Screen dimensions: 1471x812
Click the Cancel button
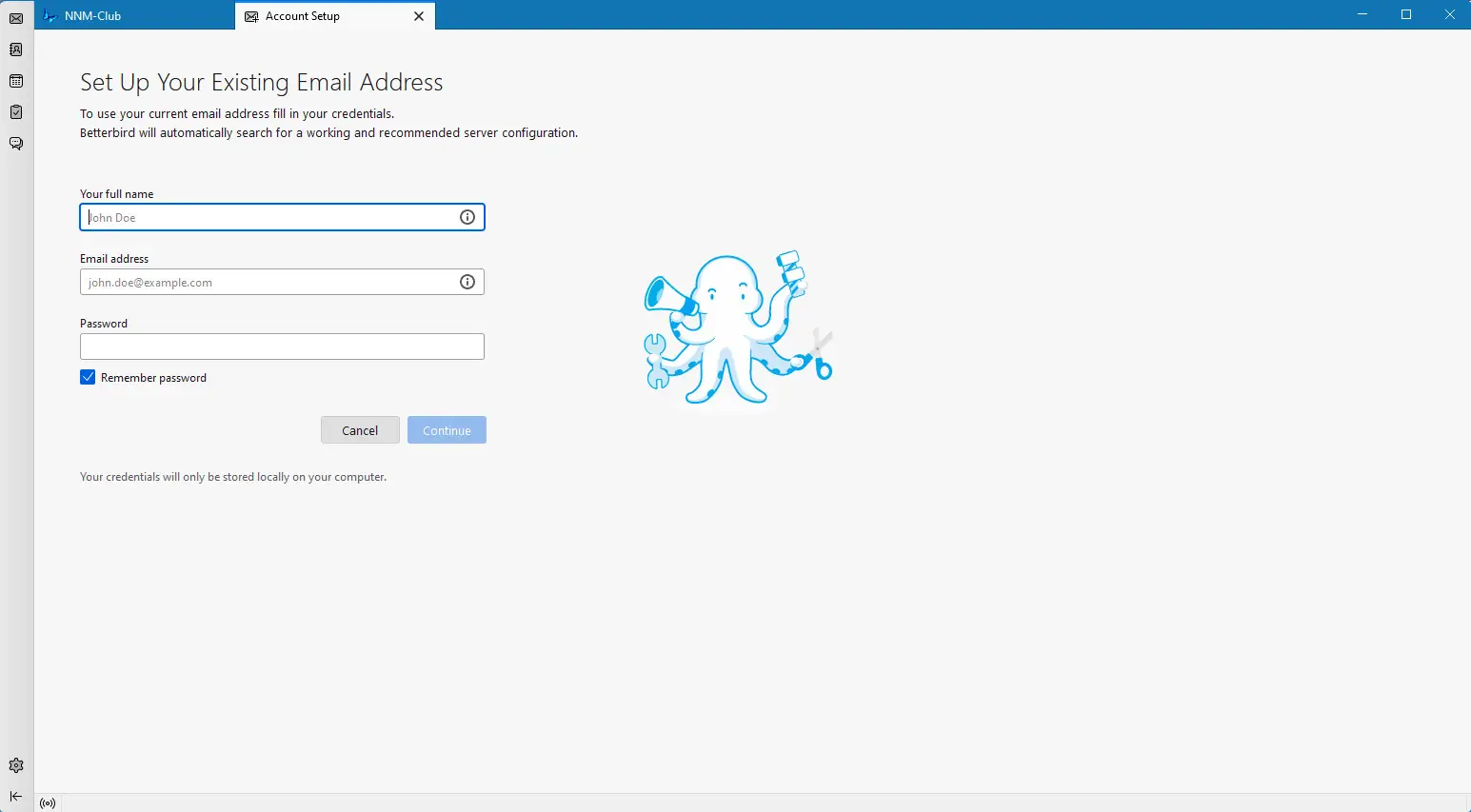360,430
